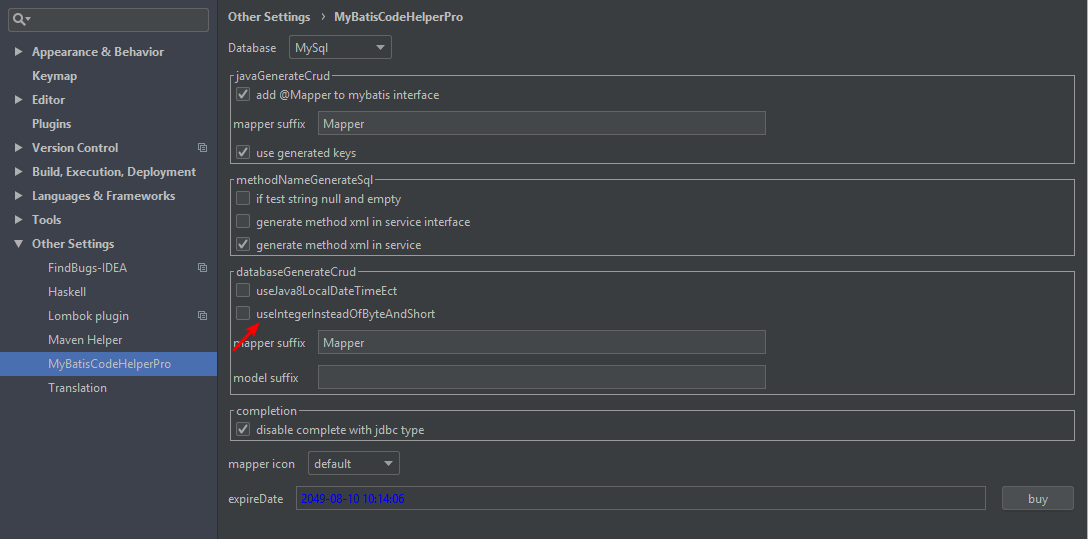The height and width of the screenshot is (539, 1088).
Task: Select Build, Execution, Deployment label
Action: click(114, 172)
